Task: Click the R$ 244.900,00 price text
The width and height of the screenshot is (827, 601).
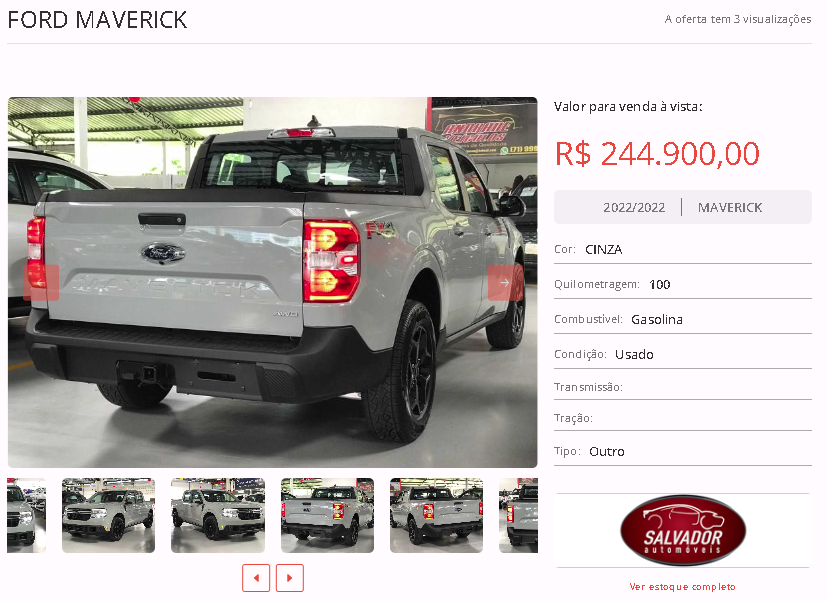Action: click(657, 153)
